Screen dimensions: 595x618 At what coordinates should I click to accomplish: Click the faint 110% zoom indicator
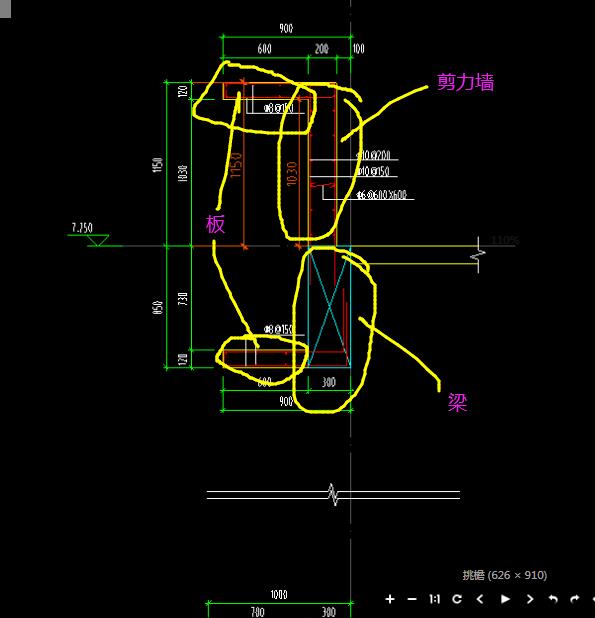coord(505,240)
